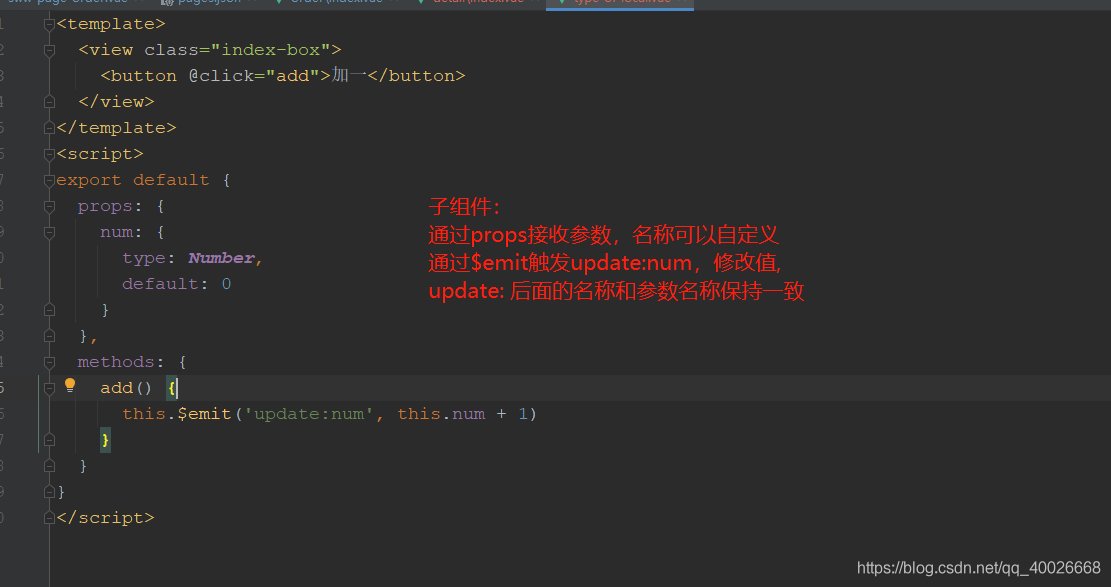Fold the export default block
1111x587 pixels.
point(49,180)
